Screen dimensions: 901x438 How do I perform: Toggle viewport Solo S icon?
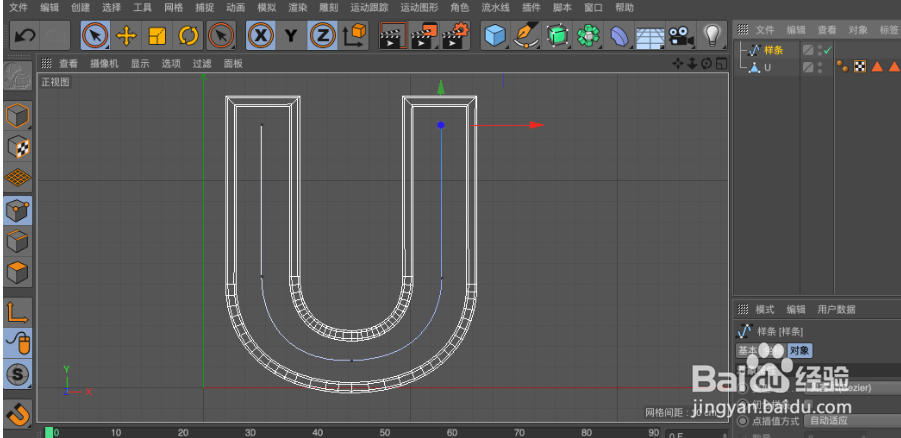(x=18, y=374)
